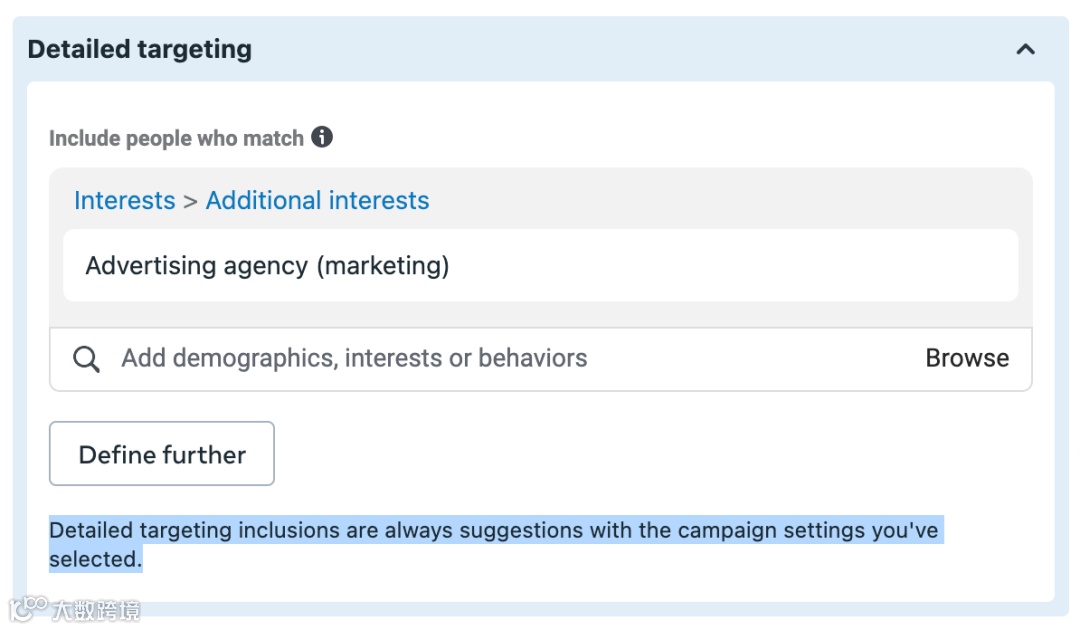Click the Chinese watermark text beside logo

click(96, 609)
